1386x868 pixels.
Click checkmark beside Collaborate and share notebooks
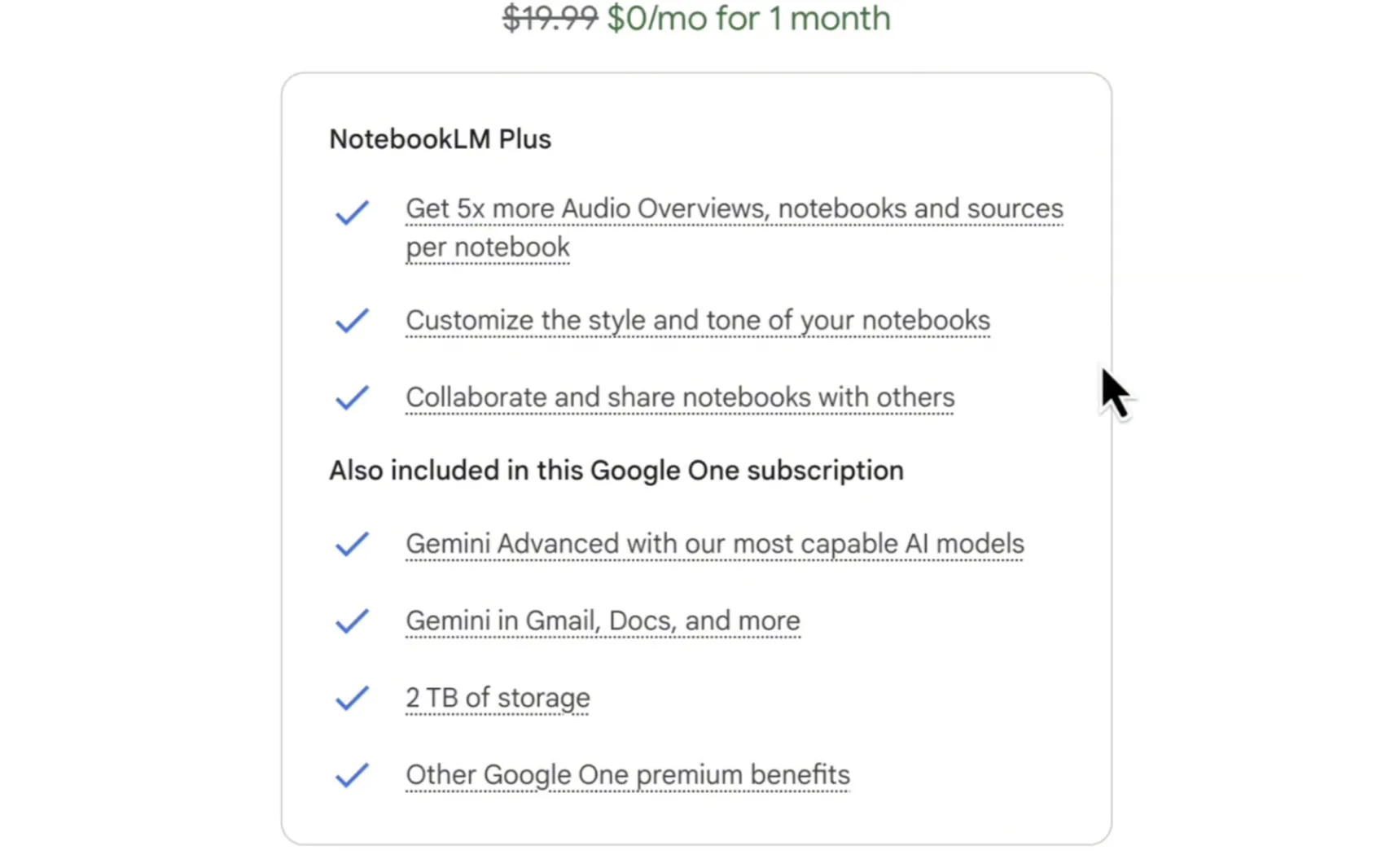pyautogui.click(x=352, y=397)
